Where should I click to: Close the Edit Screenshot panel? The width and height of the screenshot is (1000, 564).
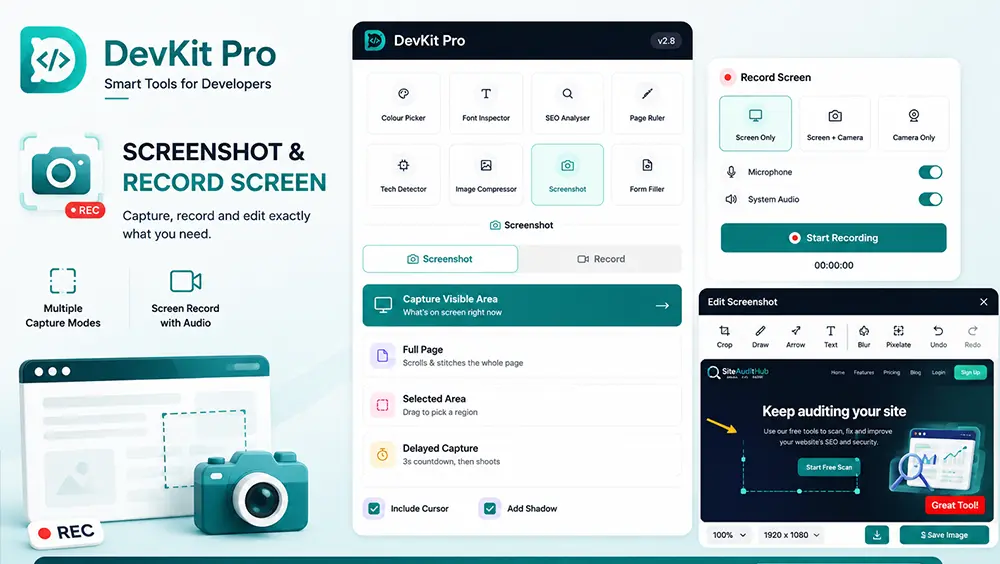[983, 302]
